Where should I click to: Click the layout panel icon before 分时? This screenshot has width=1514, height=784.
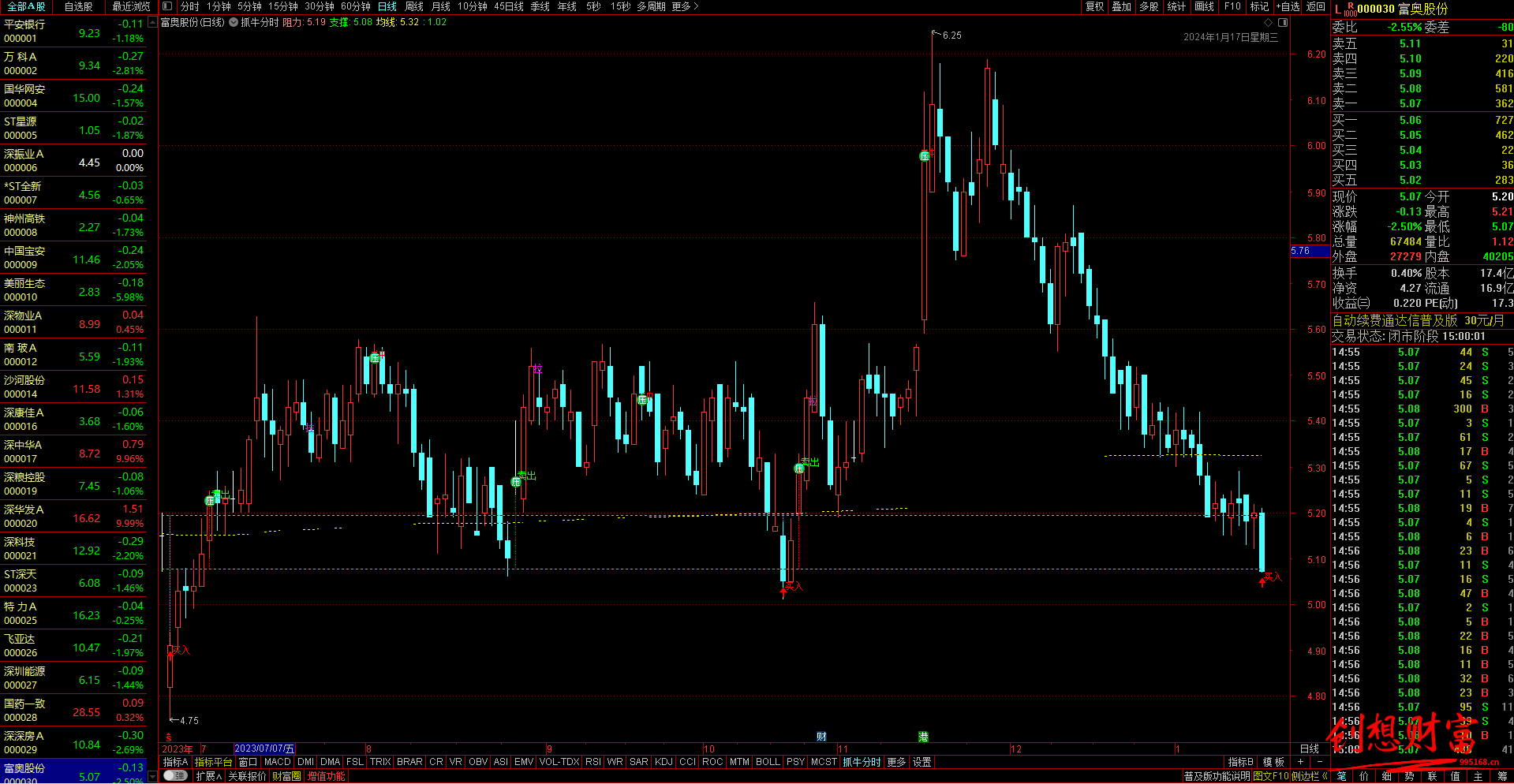pos(166,6)
